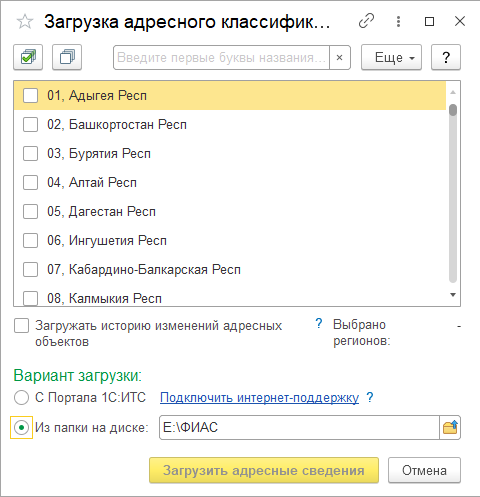Open the Еще dropdown menu
Image resolution: width=480 pixels, height=497 pixels.
pyautogui.click(x=391, y=57)
